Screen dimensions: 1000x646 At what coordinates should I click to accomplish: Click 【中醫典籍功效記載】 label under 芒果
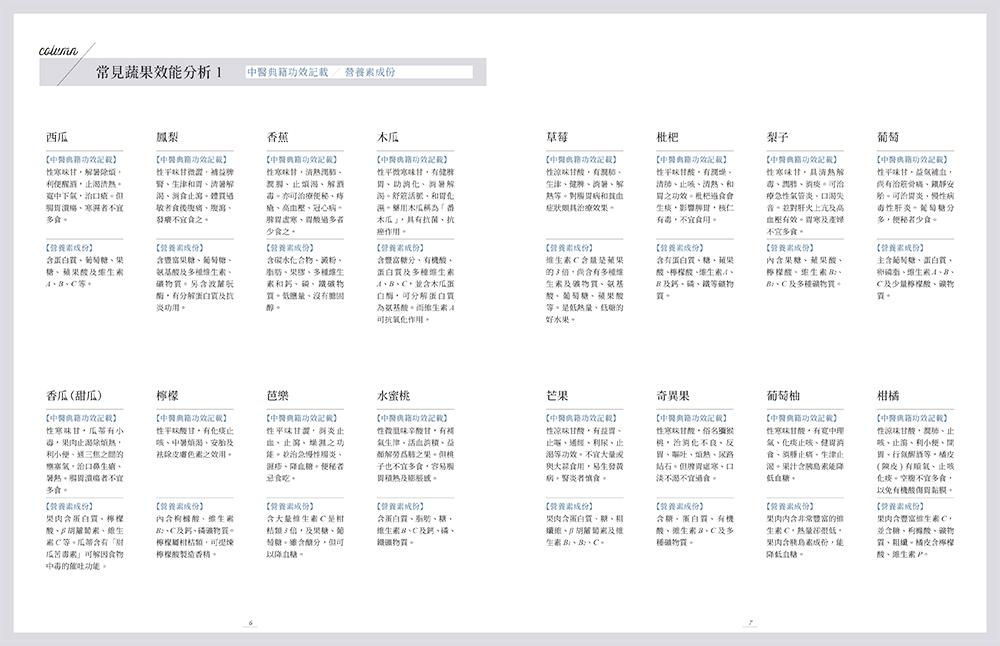tap(582, 418)
